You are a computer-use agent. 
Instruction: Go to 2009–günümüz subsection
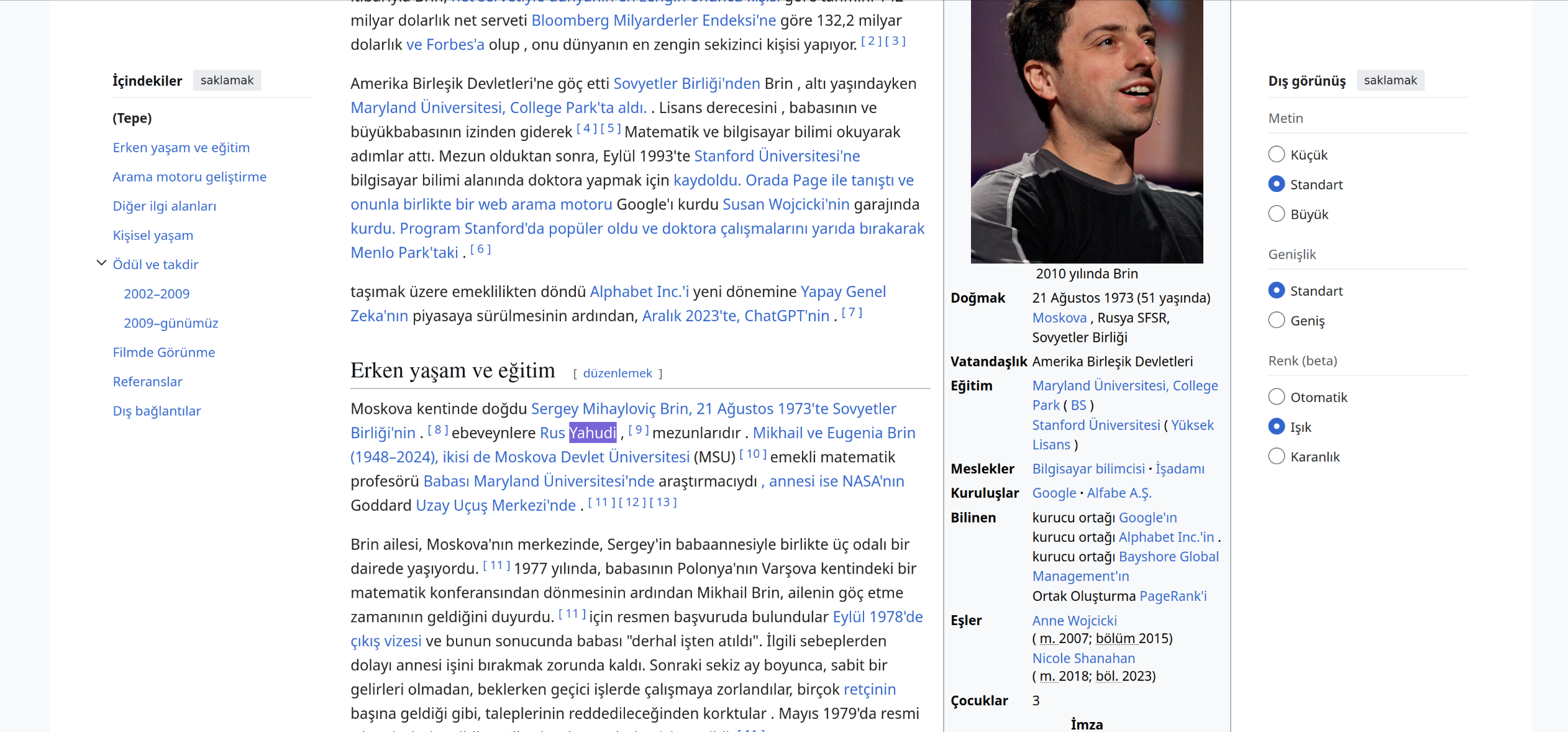click(x=171, y=323)
